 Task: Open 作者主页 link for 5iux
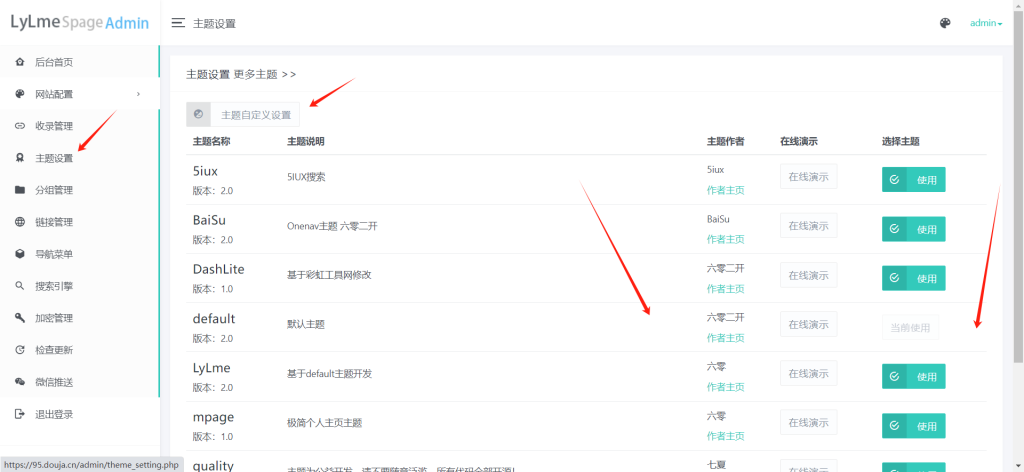pyautogui.click(x=726, y=191)
